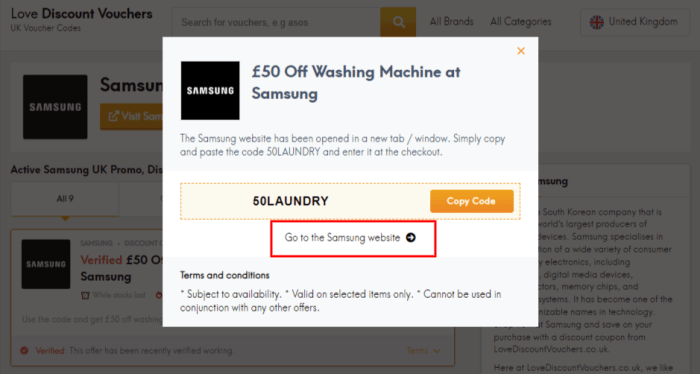The height and width of the screenshot is (374, 700).
Task: Go to the Samsung website link
Action: [350, 237]
